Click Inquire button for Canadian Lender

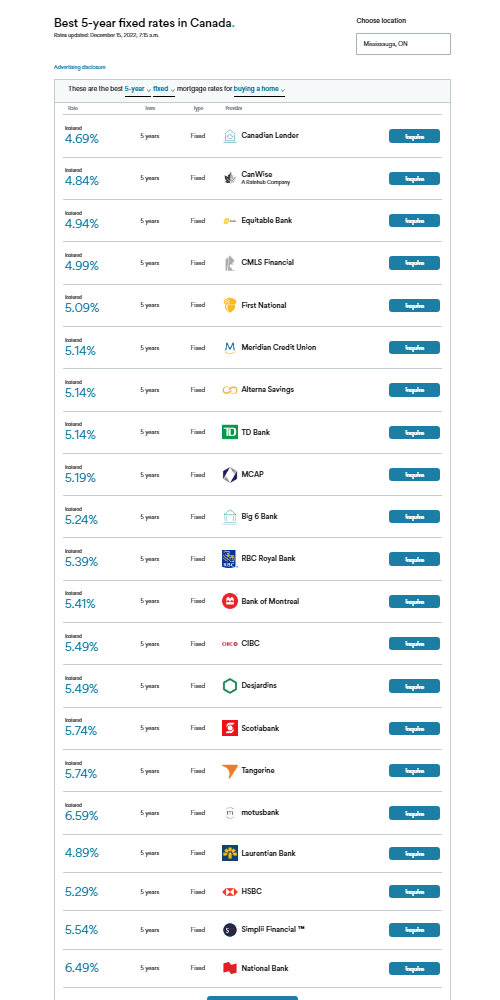click(x=415, y=136)
